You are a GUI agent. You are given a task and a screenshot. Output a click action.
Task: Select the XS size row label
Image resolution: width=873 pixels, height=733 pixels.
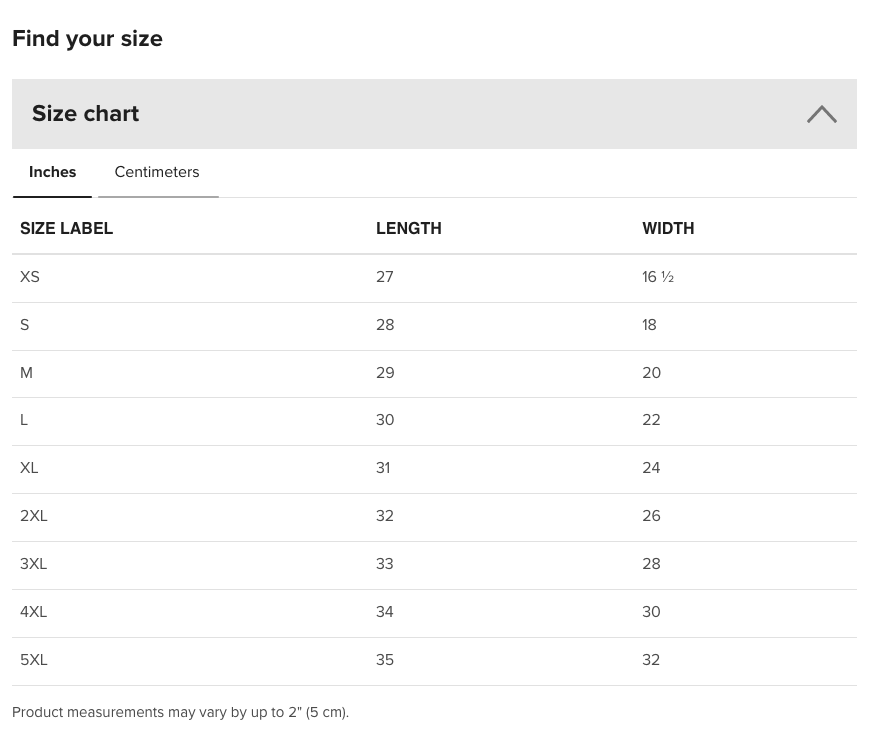pyautogui.click(x=30, y=277)
